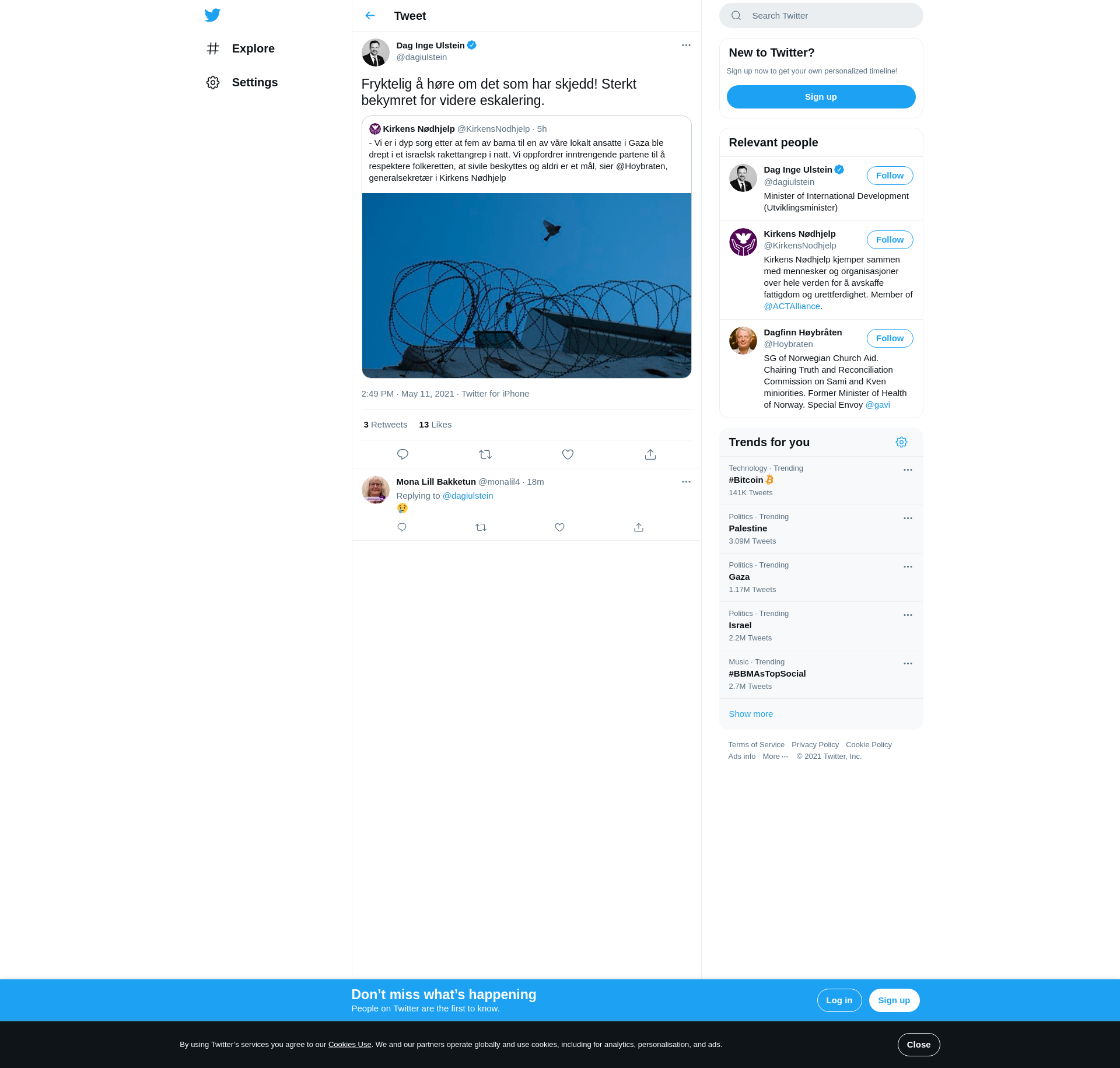
Task: Open Explore from the sidebar
Action: (240, 48)
